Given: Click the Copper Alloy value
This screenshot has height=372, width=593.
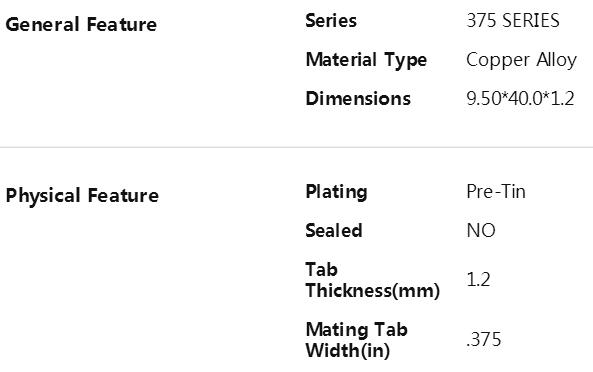Looking at the screenshot, I should [522, 60].
